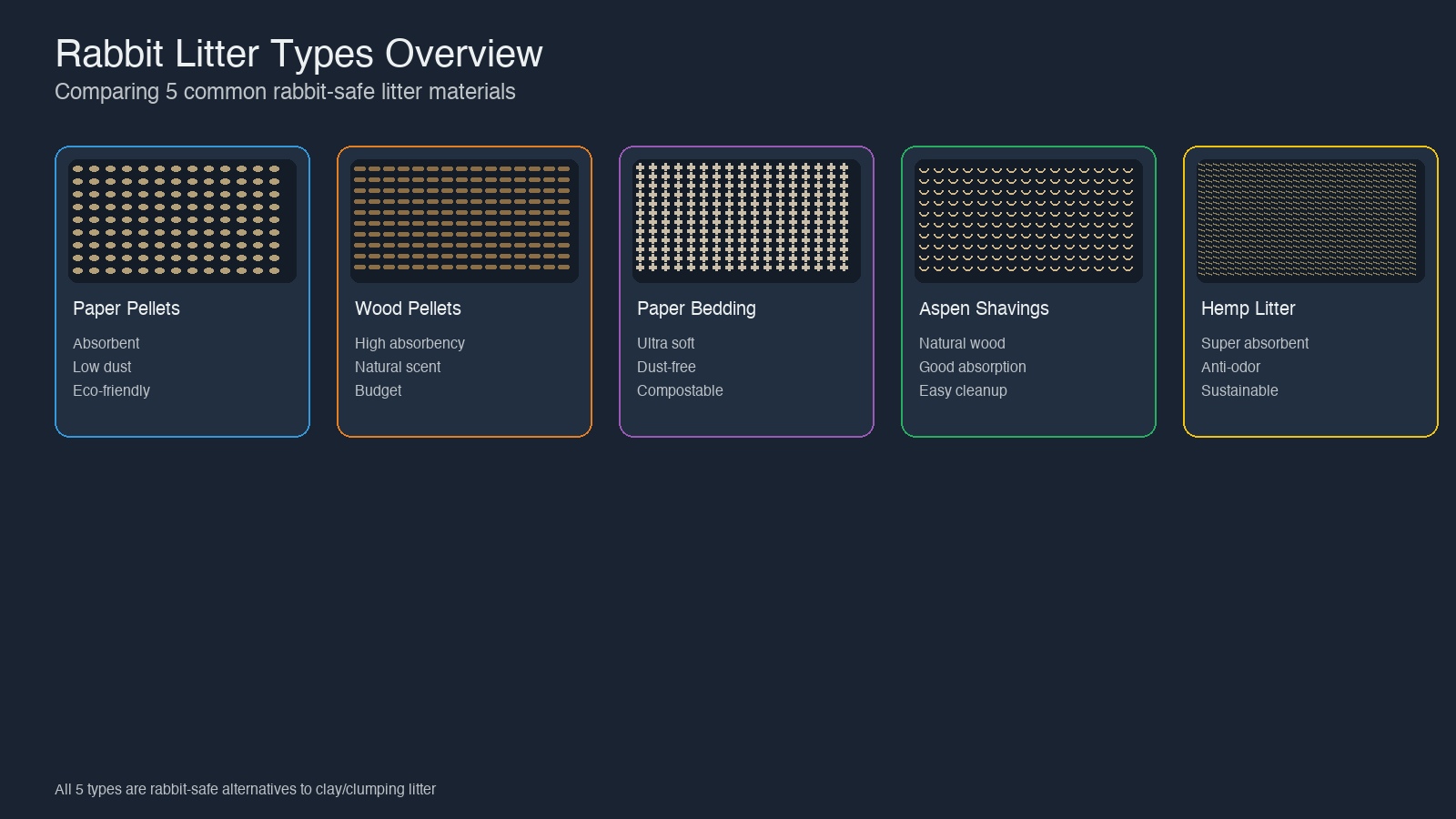
Task: Click the Paper Pellets card title
Action: [x=126, y=308]
